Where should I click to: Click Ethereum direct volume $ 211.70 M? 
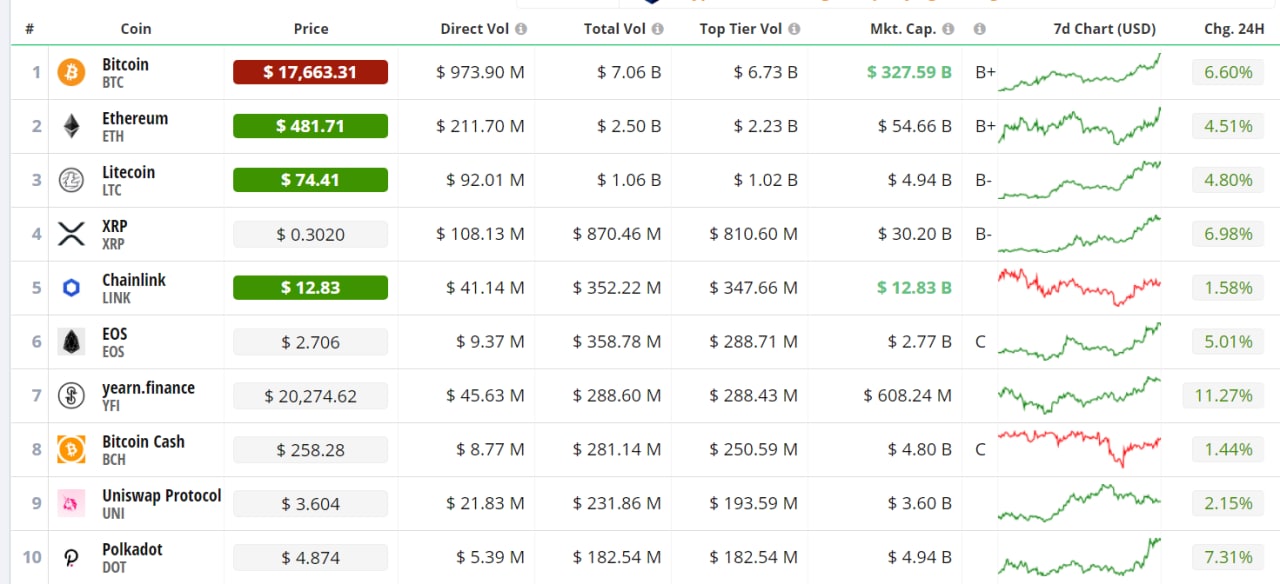pyautogui.click(x=480, y=126)
